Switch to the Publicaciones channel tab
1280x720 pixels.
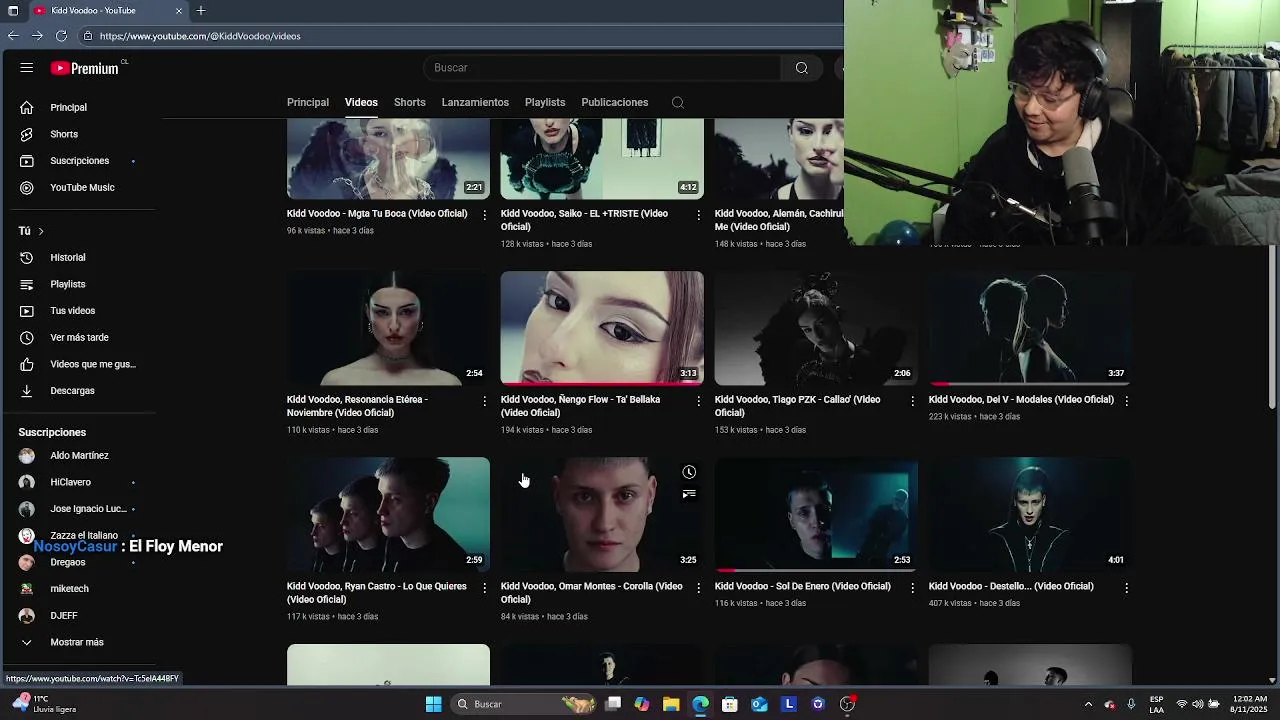[x=615, y=102]
